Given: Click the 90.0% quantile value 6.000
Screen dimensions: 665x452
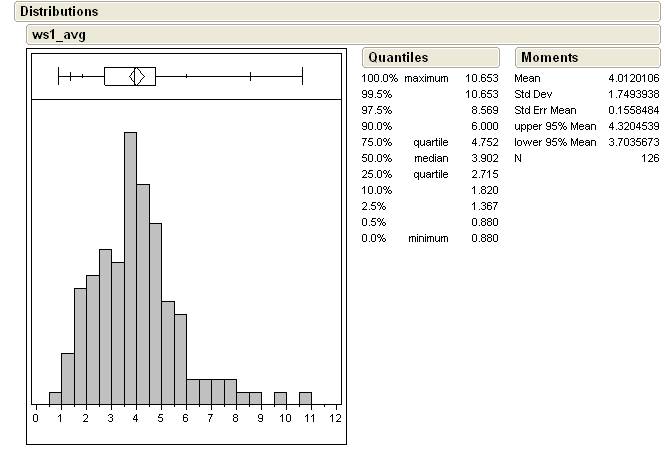Looking at the screenshot, I should click(483, 126).
